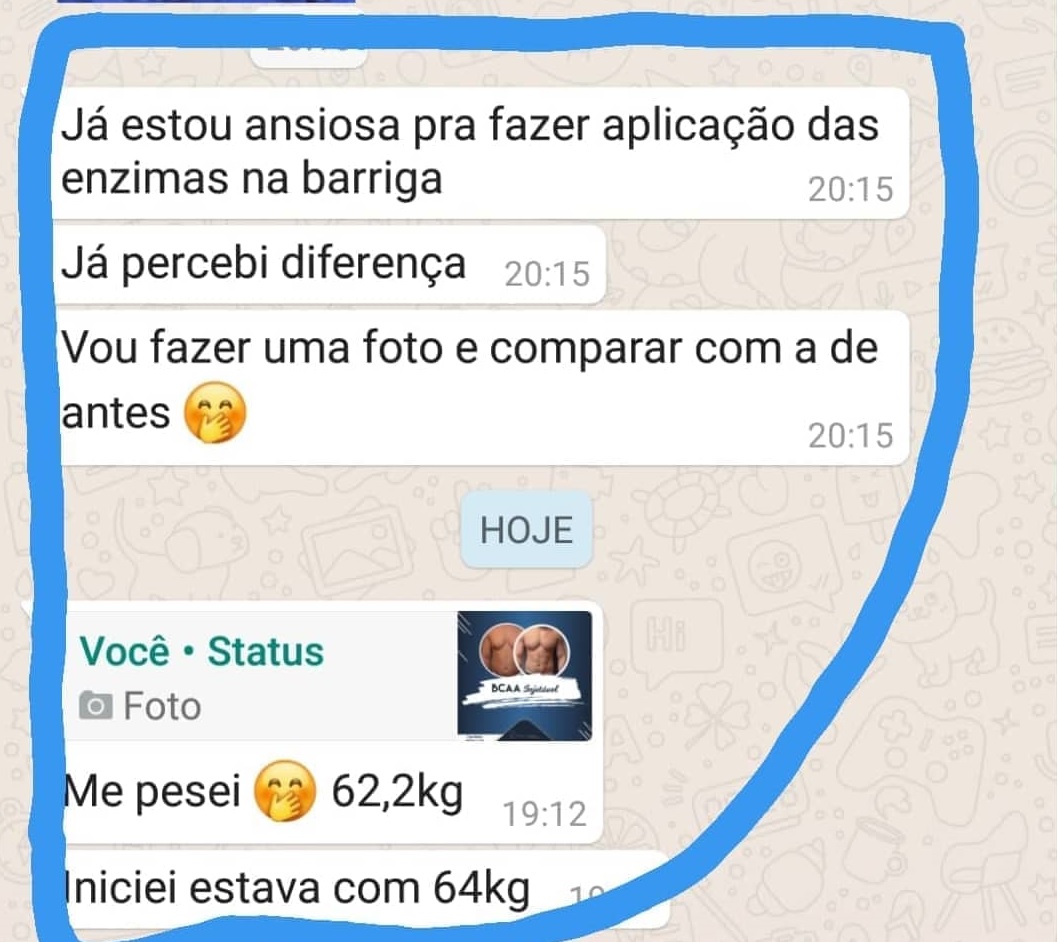Viewport: 1057px width, 942px height.
Task: Click the BCAA banner label inside the thumbnail
Action: 525,688
